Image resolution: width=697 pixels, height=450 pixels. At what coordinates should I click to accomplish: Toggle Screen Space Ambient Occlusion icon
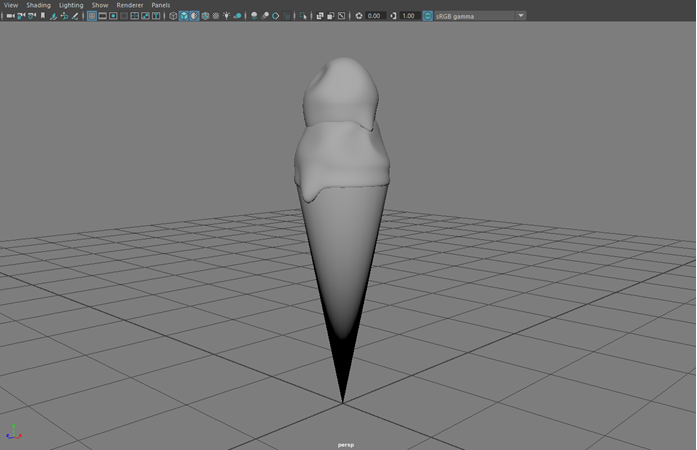pyautogui.click(x=254, y=16)
